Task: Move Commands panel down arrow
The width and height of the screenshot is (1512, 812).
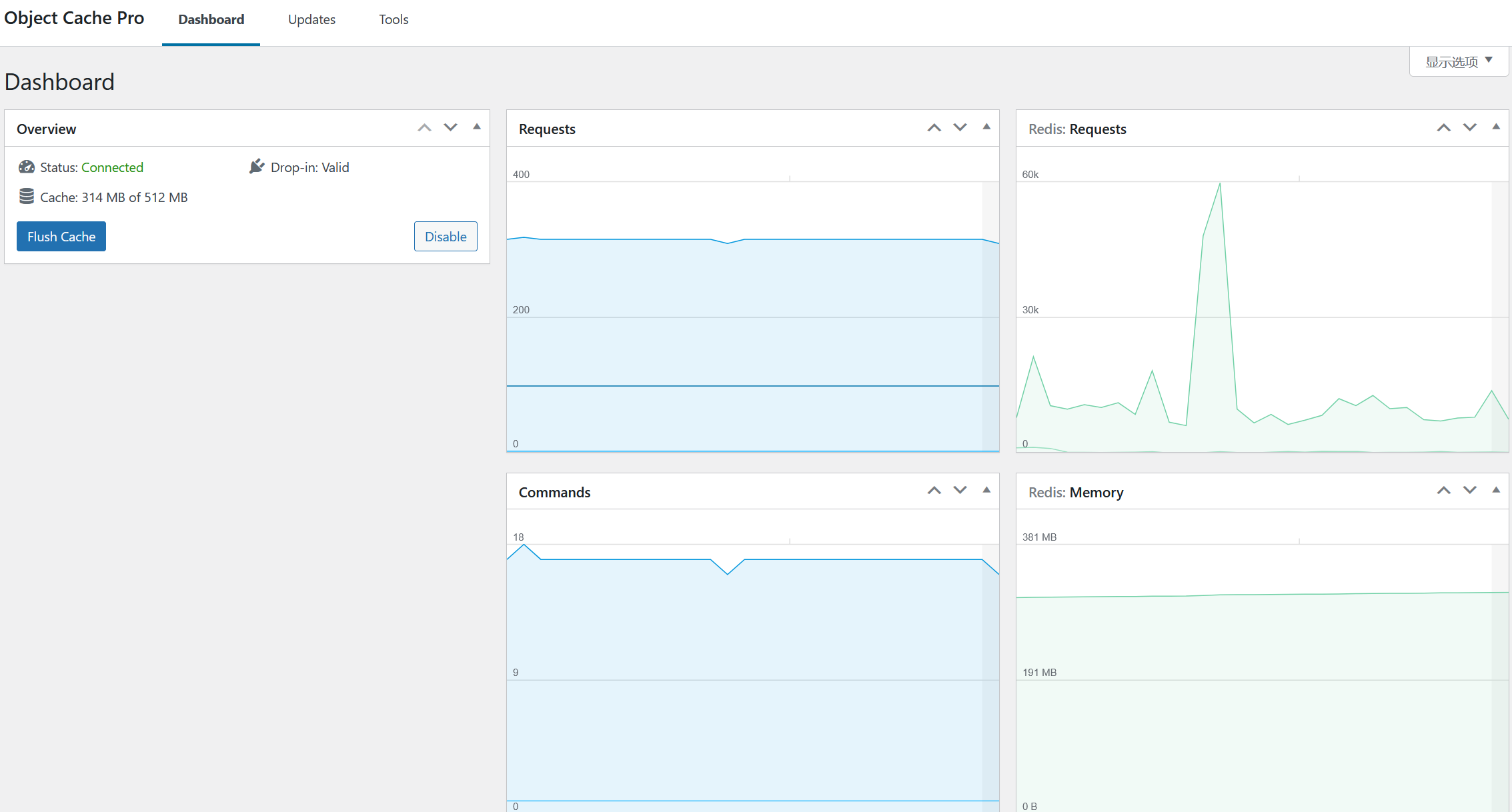Action: [x=960, y=491]
